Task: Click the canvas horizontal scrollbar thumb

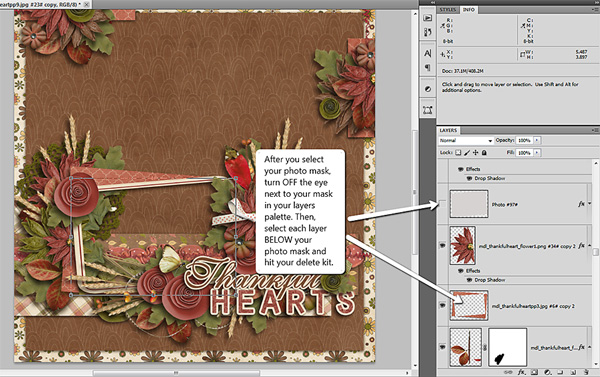Action: 176,372
